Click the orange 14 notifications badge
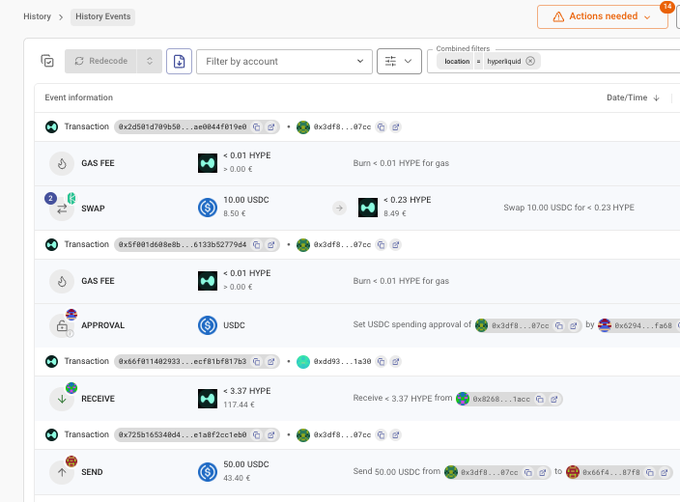This screenshot has width=680, height=502. [x=667, y=7]
